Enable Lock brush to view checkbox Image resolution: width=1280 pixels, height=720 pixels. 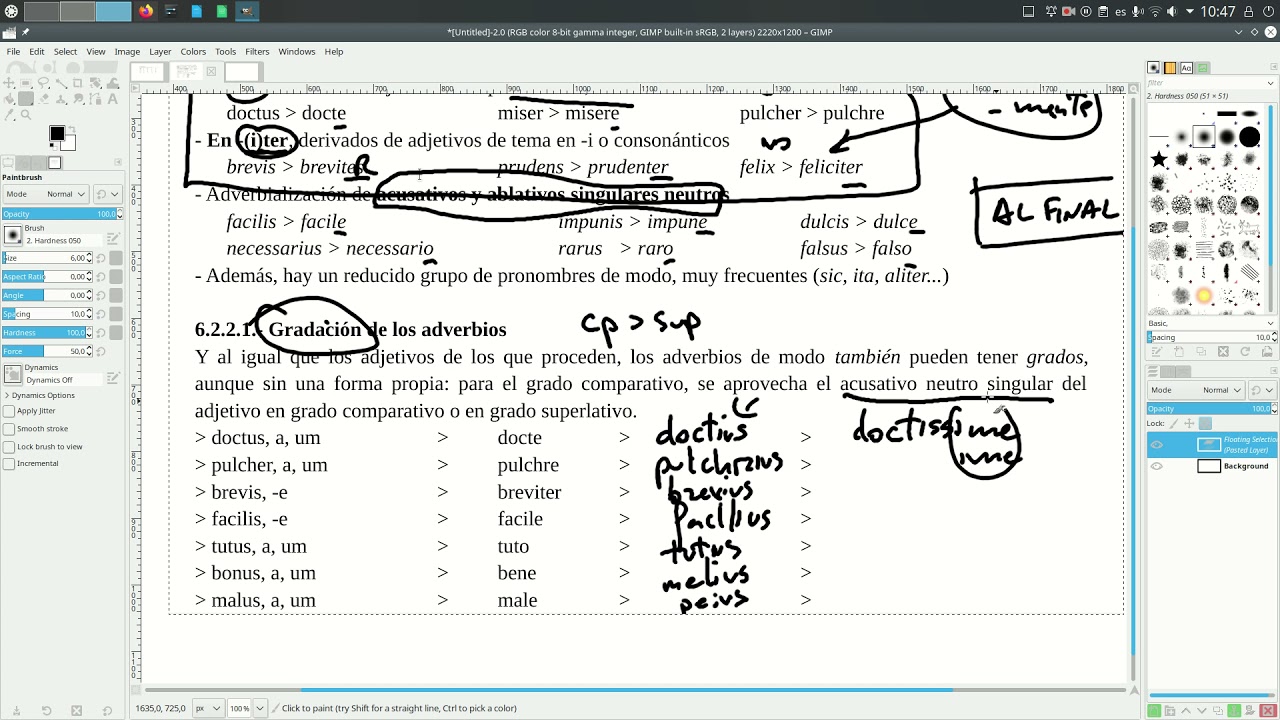(9, 446)
